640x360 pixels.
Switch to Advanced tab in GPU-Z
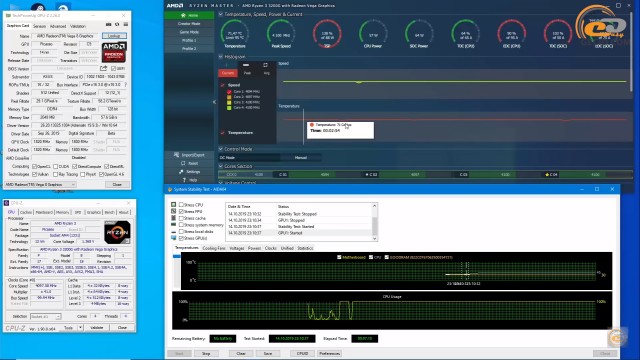(58, 26)
